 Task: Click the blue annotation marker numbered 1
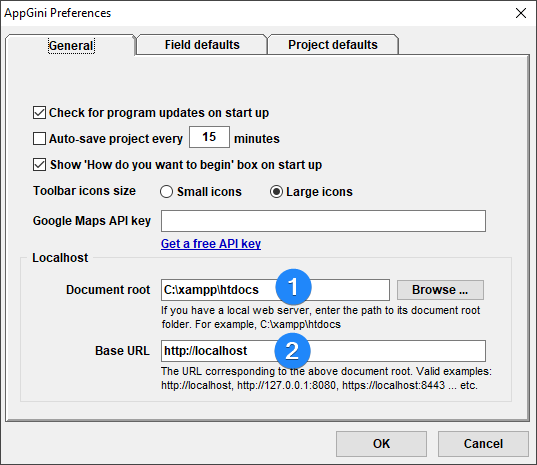tap(293, 287)
